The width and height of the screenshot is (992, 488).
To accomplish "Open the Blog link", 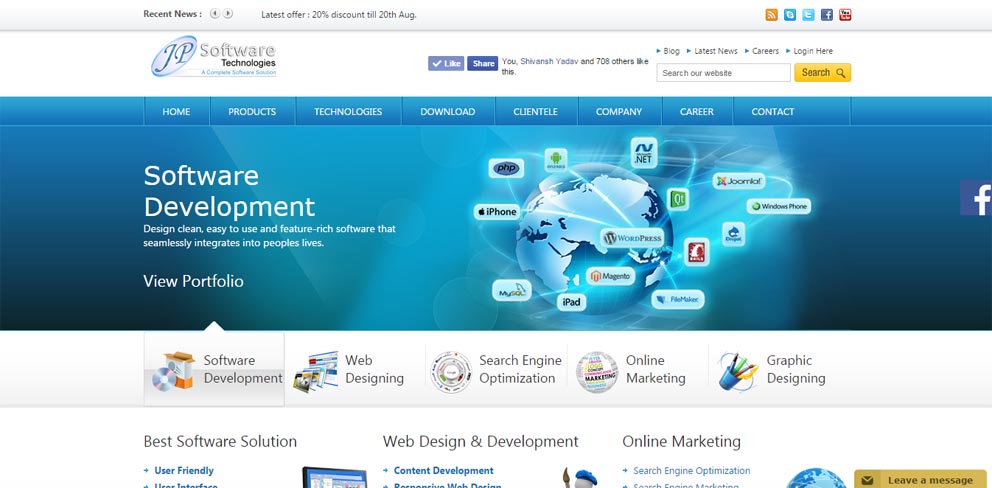I will tap(672, 51).
